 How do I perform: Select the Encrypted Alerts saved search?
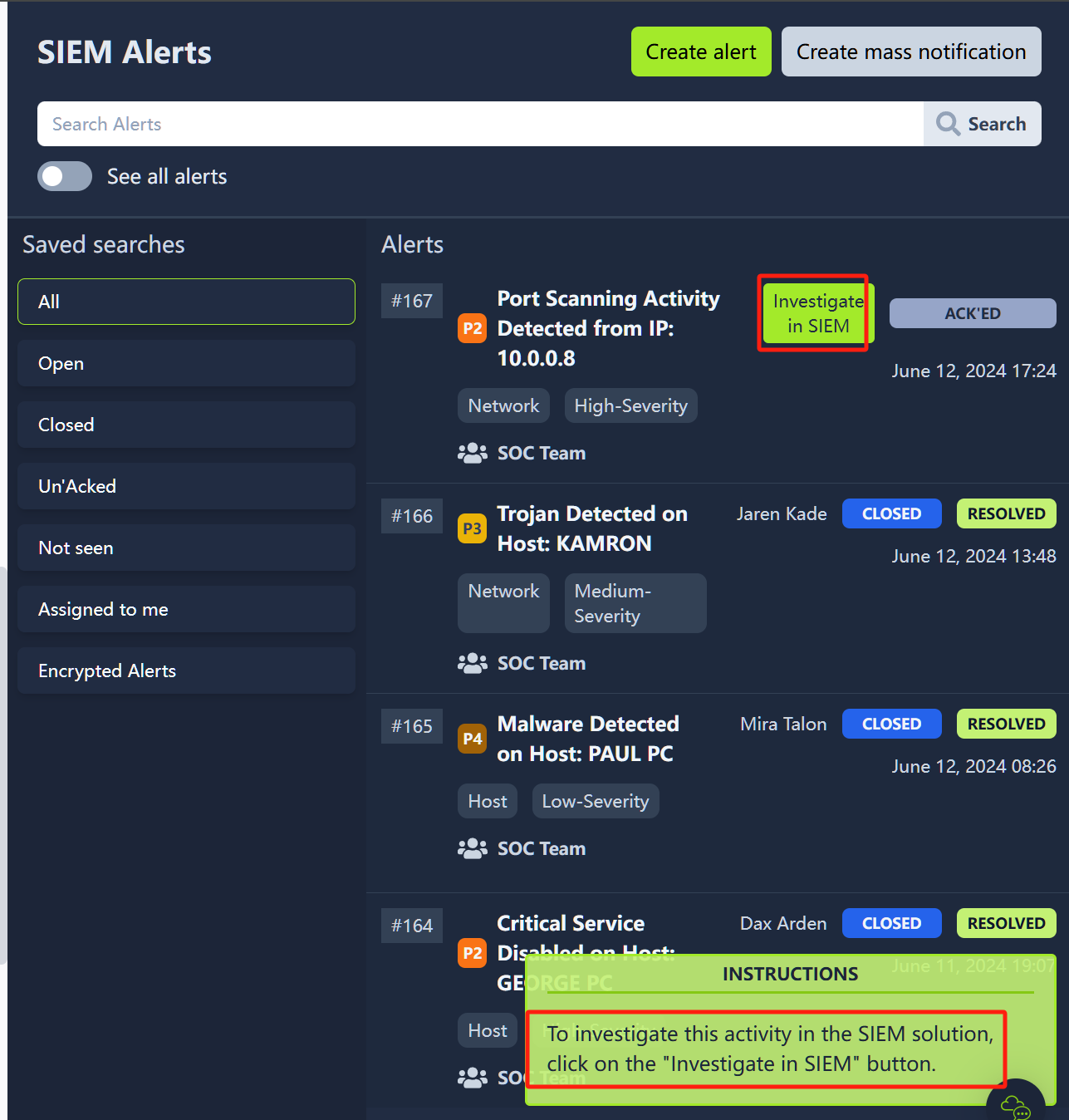click(x=186, y=671)
